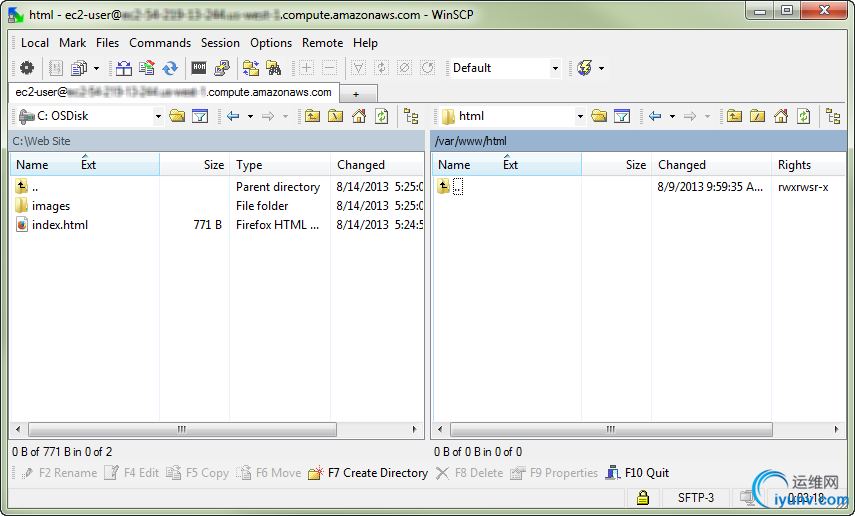This screenshot has height=516, width=855.
Task: Click F7 Create Directory button
Action: click(368, 473)
